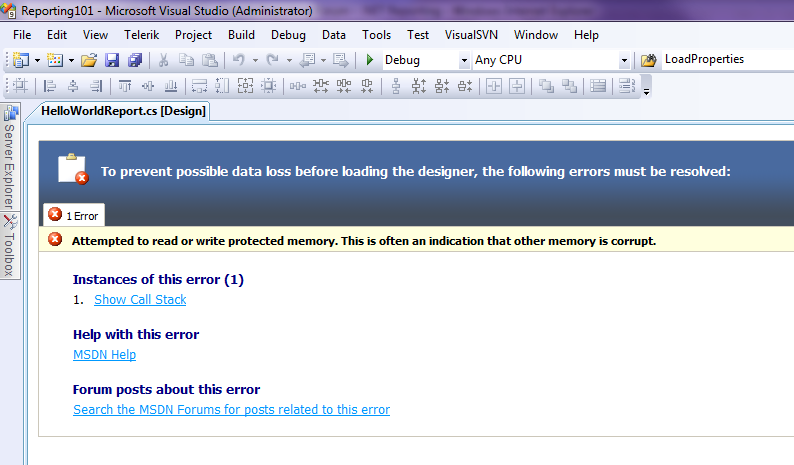Select the 1 Error tab
The height and width of the screenshot is (465, 794).
pyautogui.click(x=74, y=215)
